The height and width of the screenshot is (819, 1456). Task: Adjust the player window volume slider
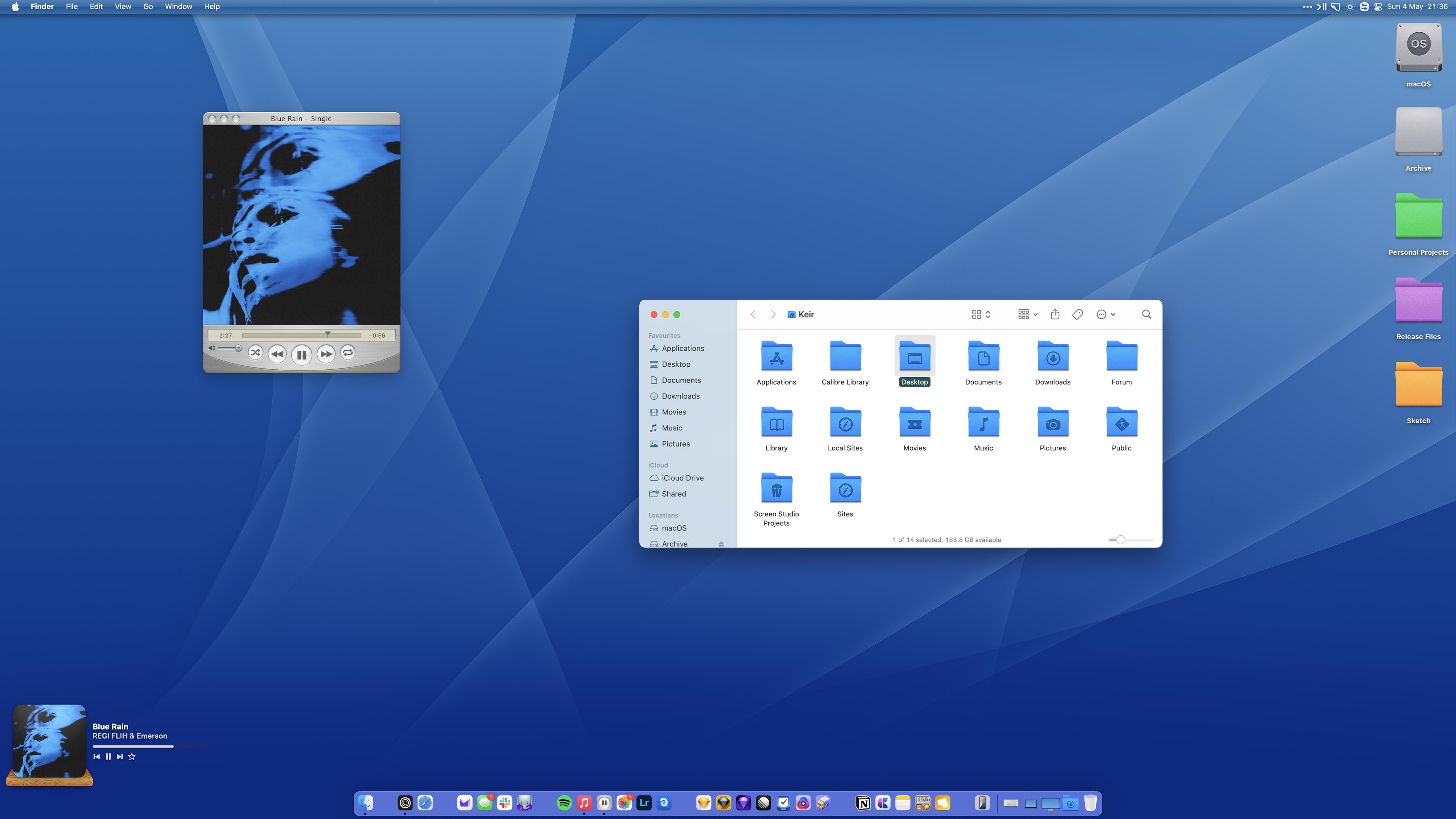pyautogui.click(x=231, y=348)
